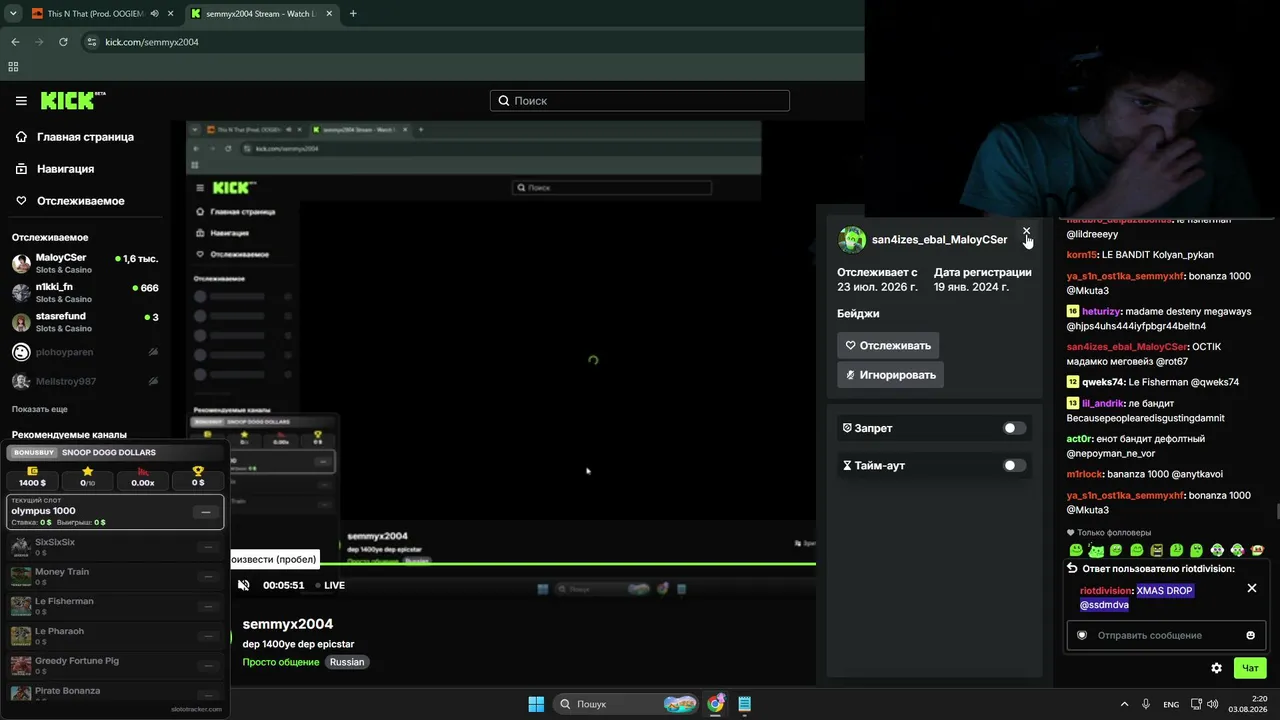This screenshot has height=720, width=1280.
Task: Open the browser apps grid icon
Action: click(x=13, y=67)
